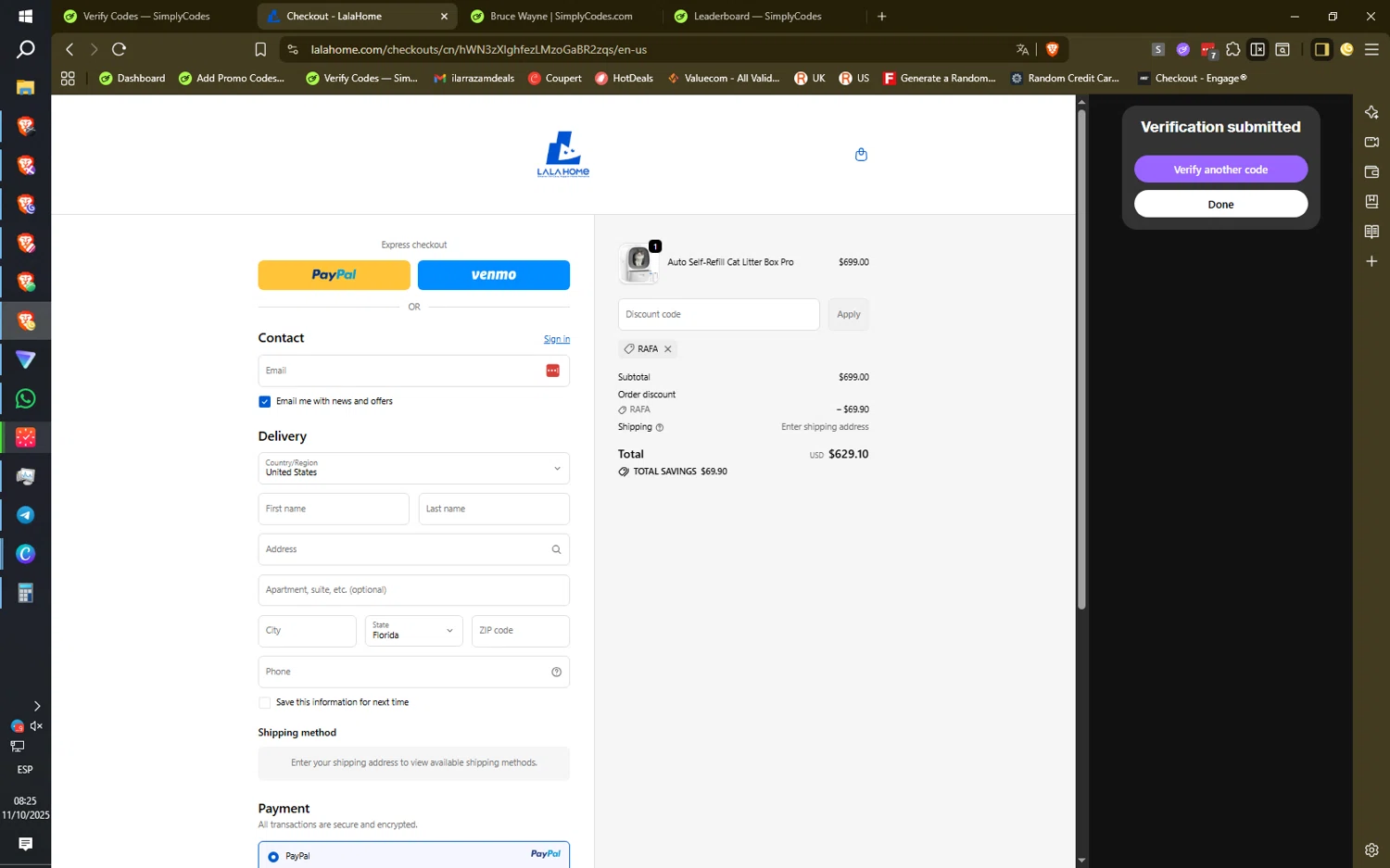Click the ESP language indicator
Viewport: 1390px width, 868px height.
(x=25, y=770)
